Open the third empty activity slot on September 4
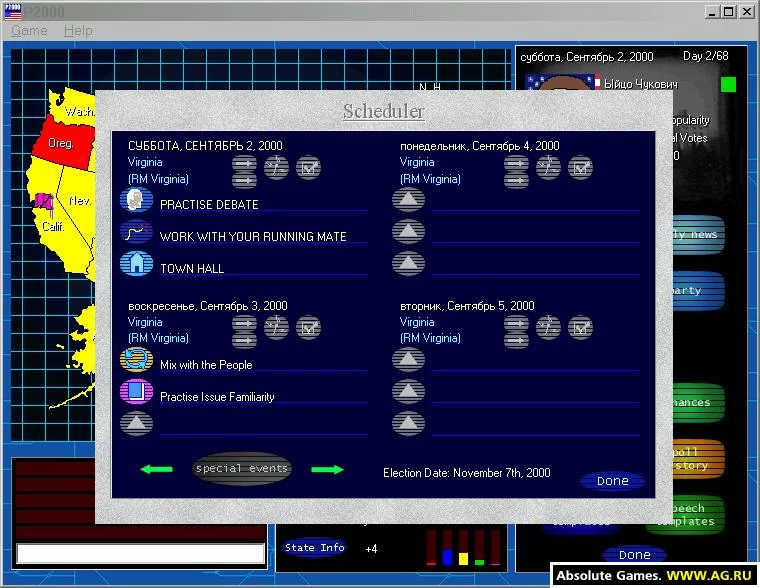This screenshot has height=588, width=760. pos(409,264)
